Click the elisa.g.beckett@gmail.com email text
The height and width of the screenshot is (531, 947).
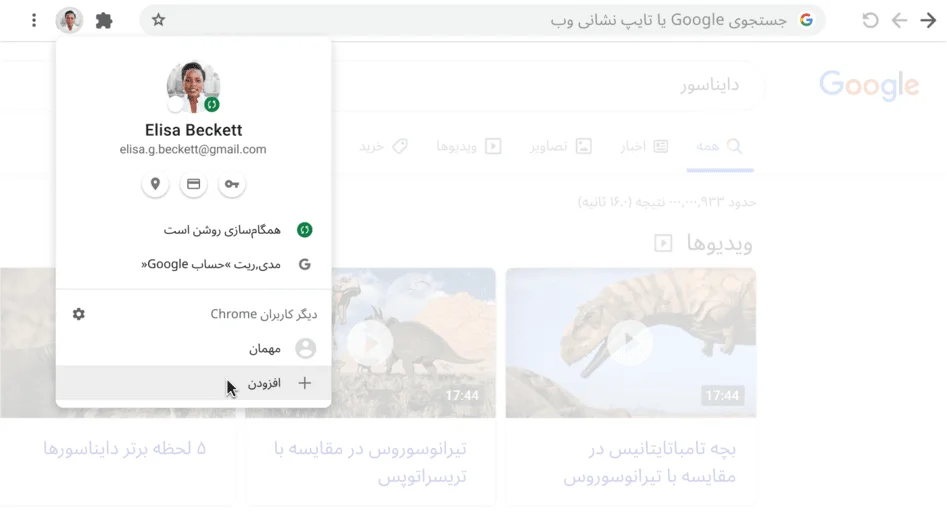pyautogui.click(x=193, y=149)
